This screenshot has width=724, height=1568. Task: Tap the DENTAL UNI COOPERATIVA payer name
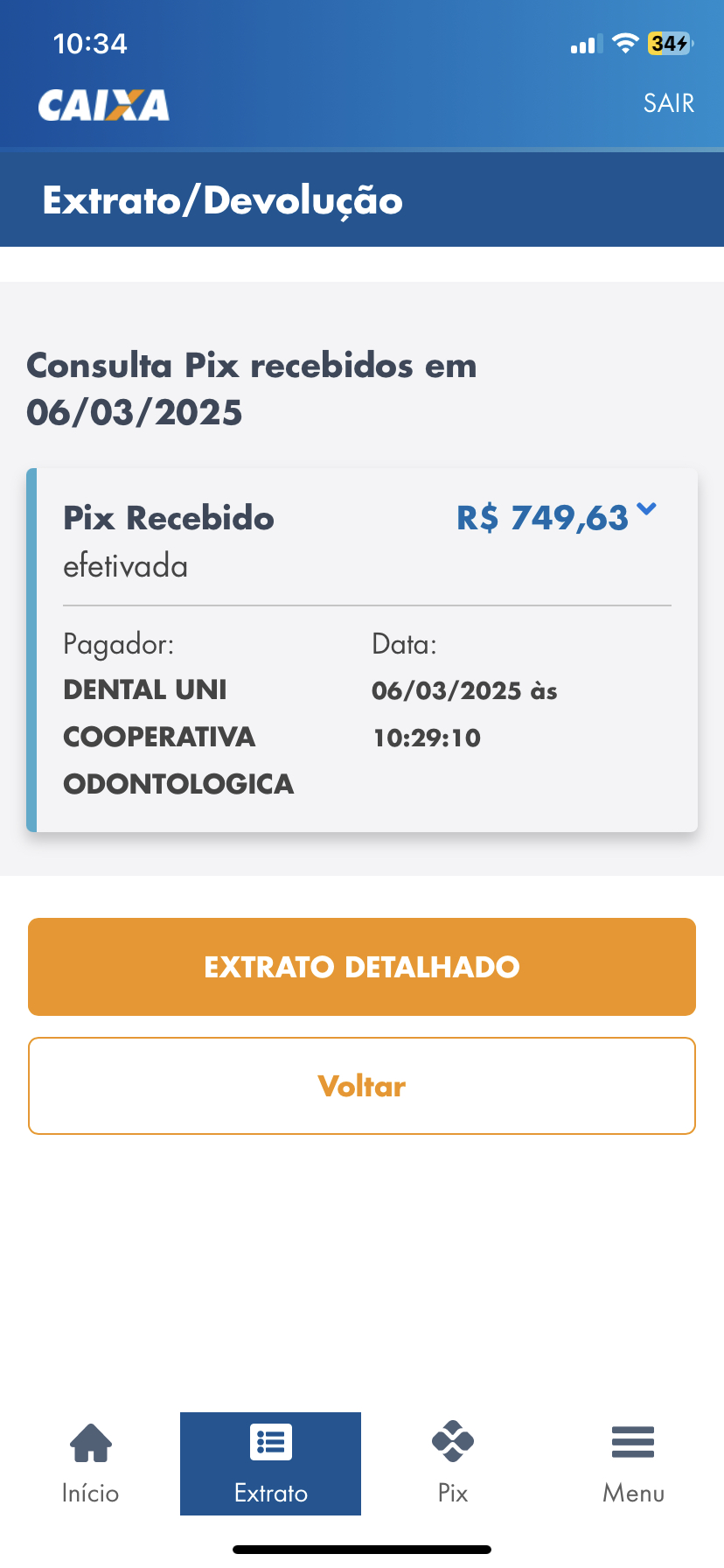click(x=178, y=737)
